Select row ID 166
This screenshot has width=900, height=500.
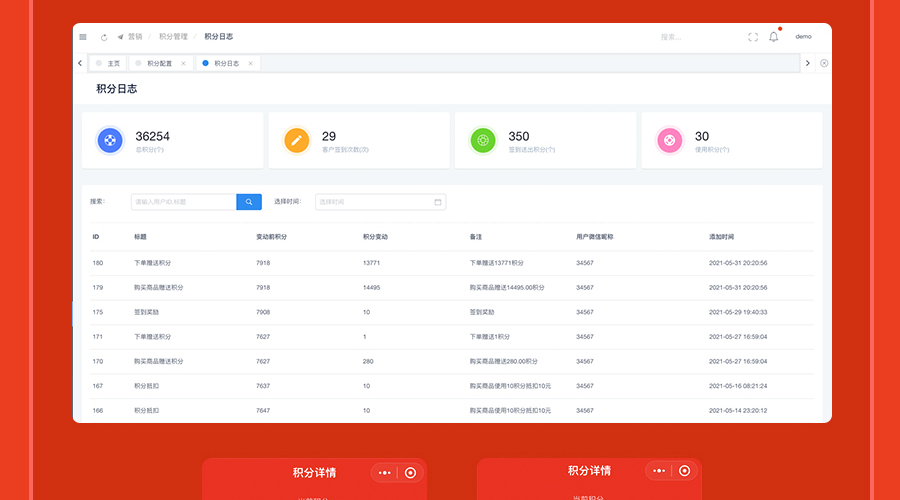click(x=98, y=411)
